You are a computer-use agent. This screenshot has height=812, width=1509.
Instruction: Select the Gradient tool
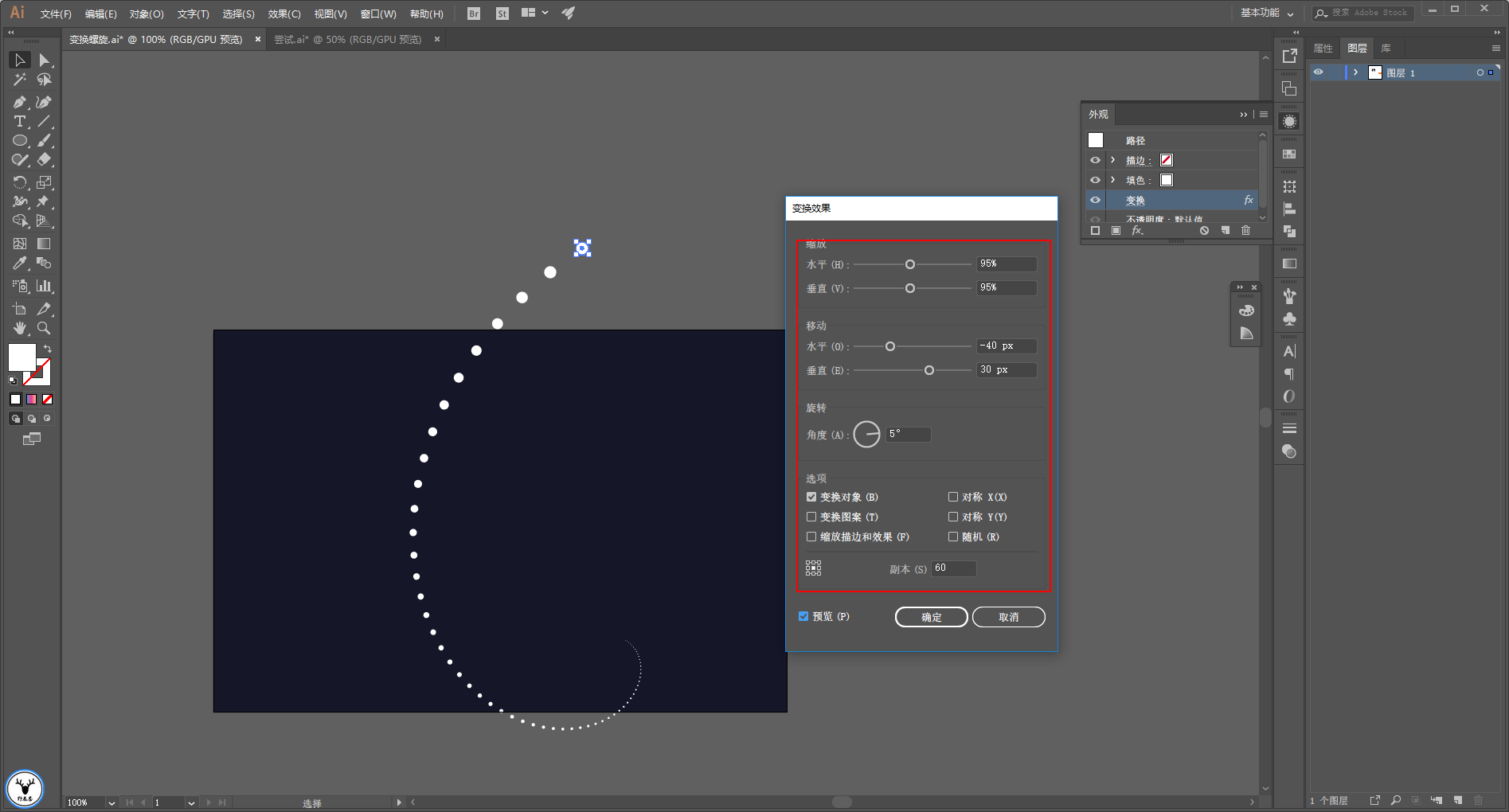tap(44, 244)
